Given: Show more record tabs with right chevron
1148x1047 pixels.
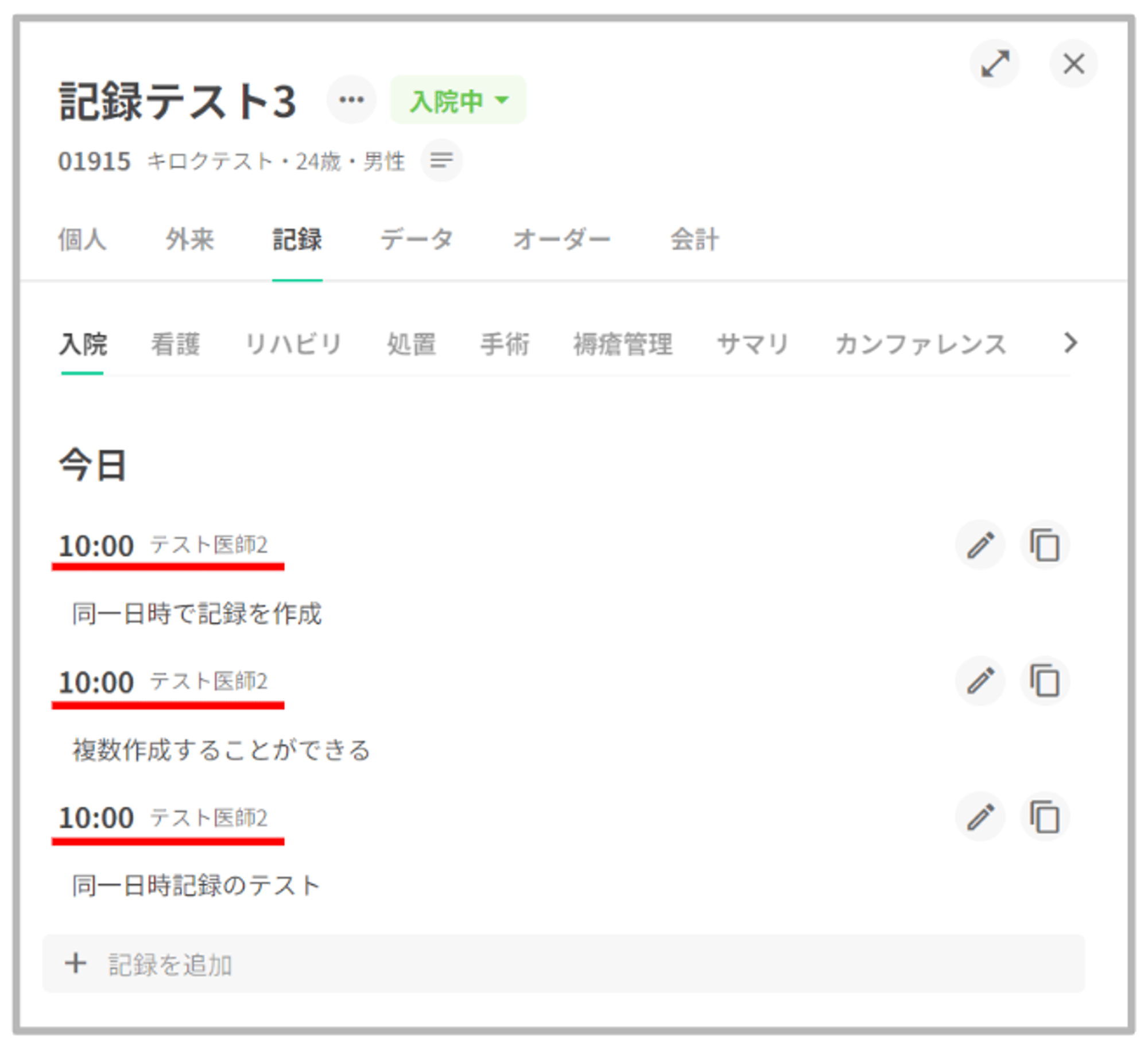Looking at the screenshot, I should tap(1071, 343).
